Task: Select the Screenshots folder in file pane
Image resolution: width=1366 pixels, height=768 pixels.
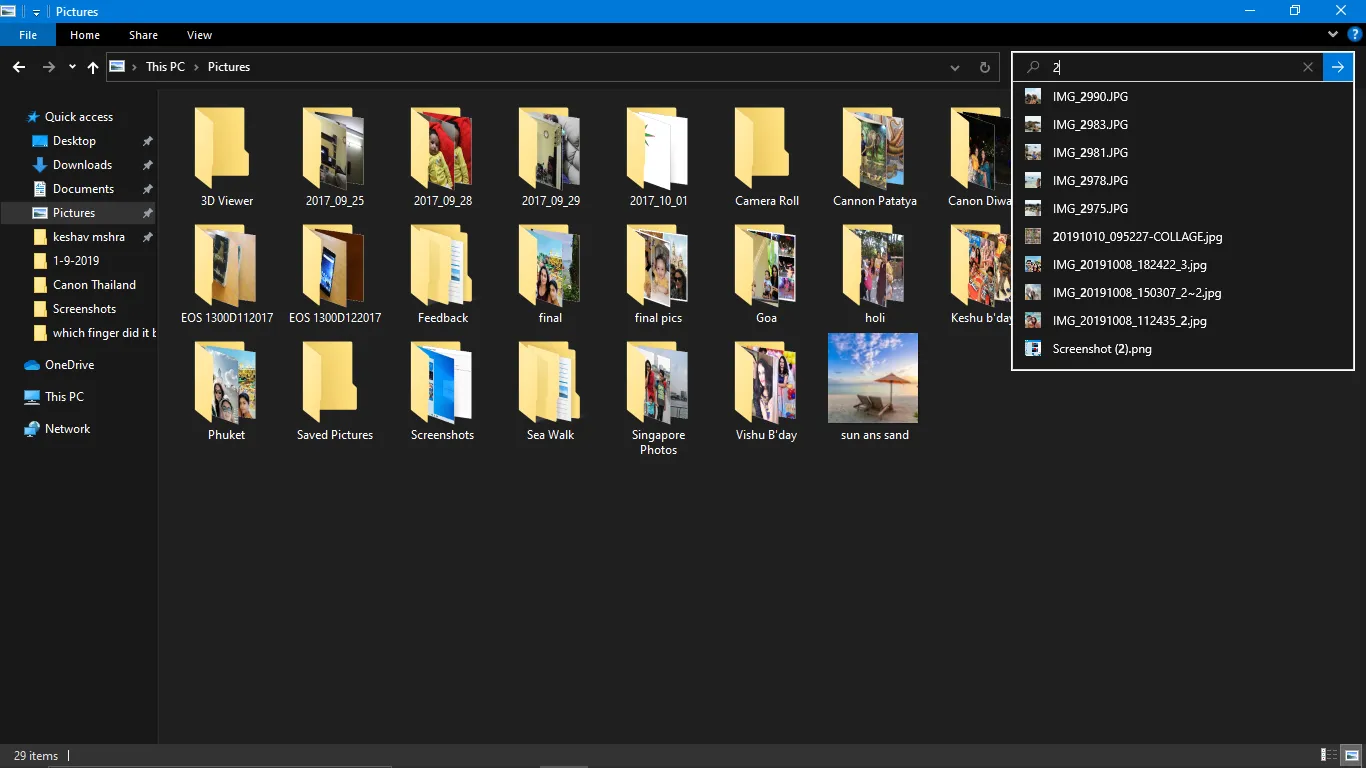Action: pos(443,391)
